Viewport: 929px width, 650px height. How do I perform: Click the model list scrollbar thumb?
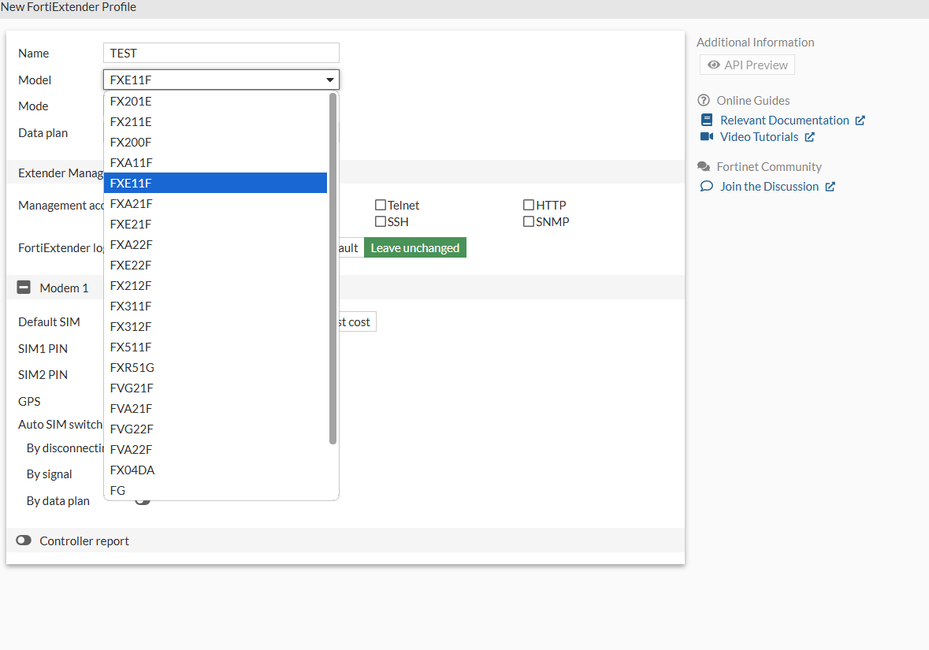coord(332,268)
